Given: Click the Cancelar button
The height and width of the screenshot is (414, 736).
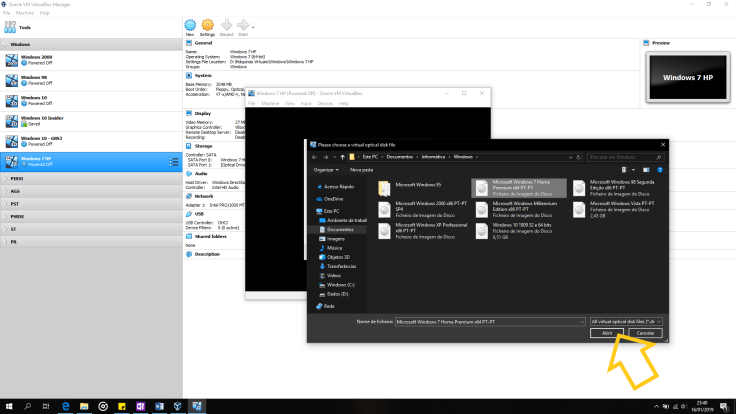Looking at the screenshot, I should (x=645, y=333).
